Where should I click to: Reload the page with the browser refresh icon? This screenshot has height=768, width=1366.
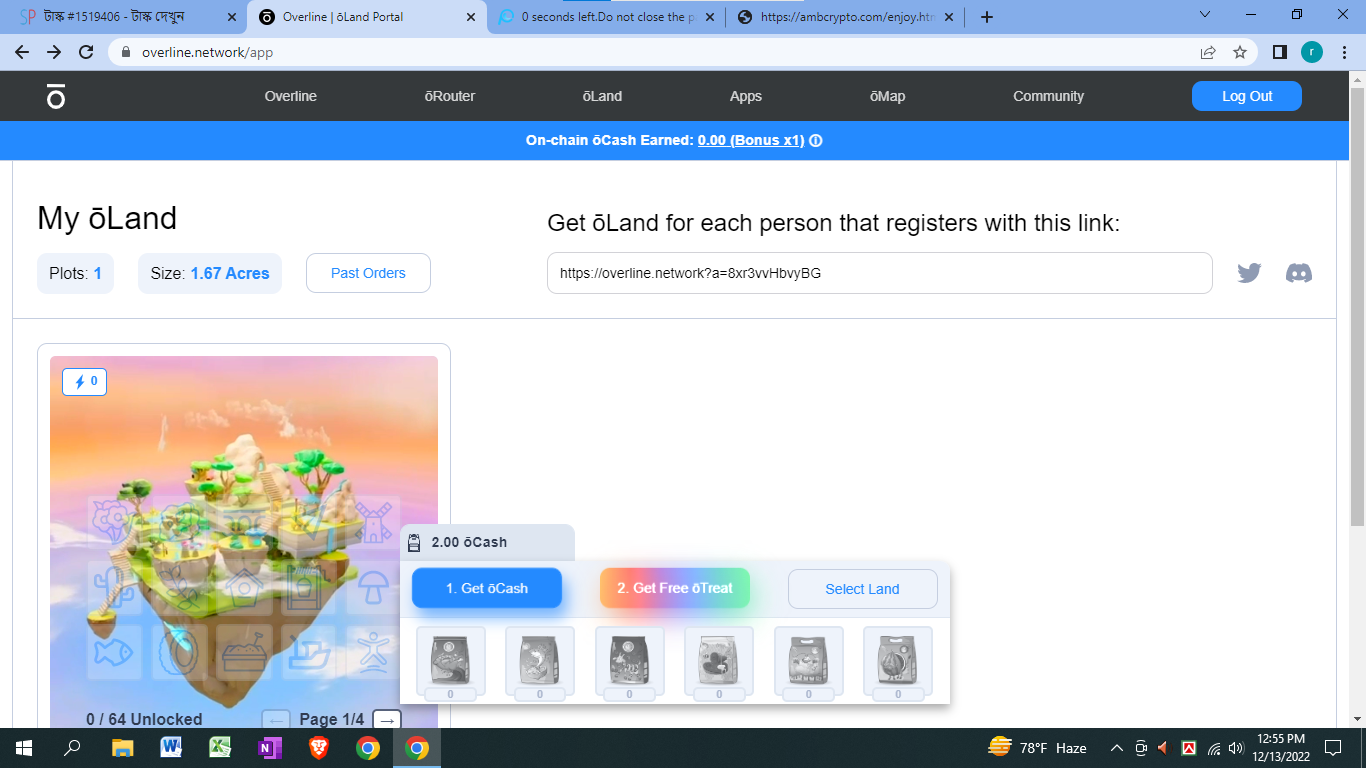tap(86, 52)
